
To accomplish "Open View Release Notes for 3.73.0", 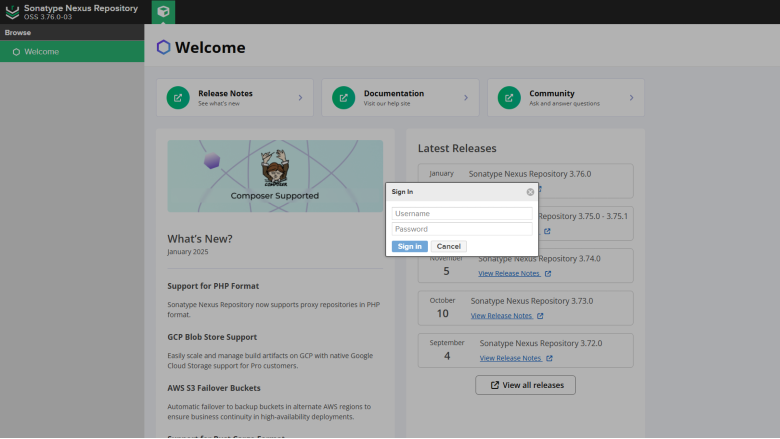I will coord(501,316).
